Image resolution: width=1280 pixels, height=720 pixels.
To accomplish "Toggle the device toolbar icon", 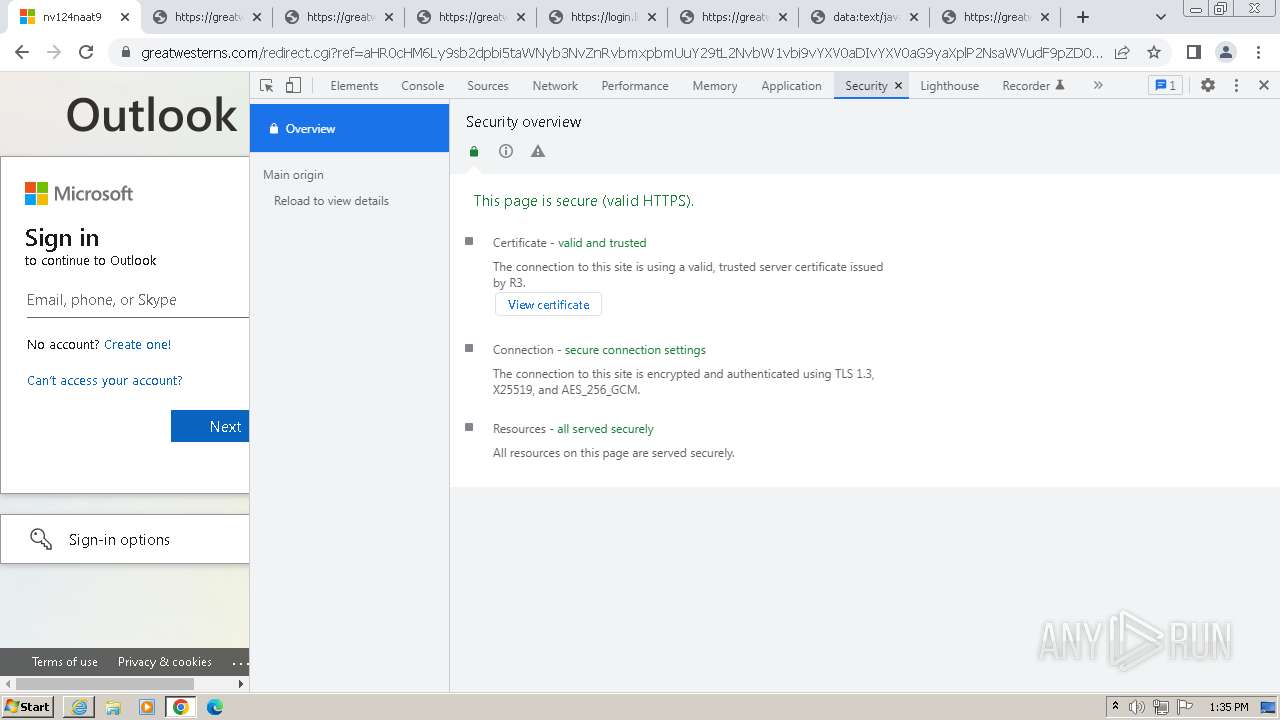I will [293, 86].
